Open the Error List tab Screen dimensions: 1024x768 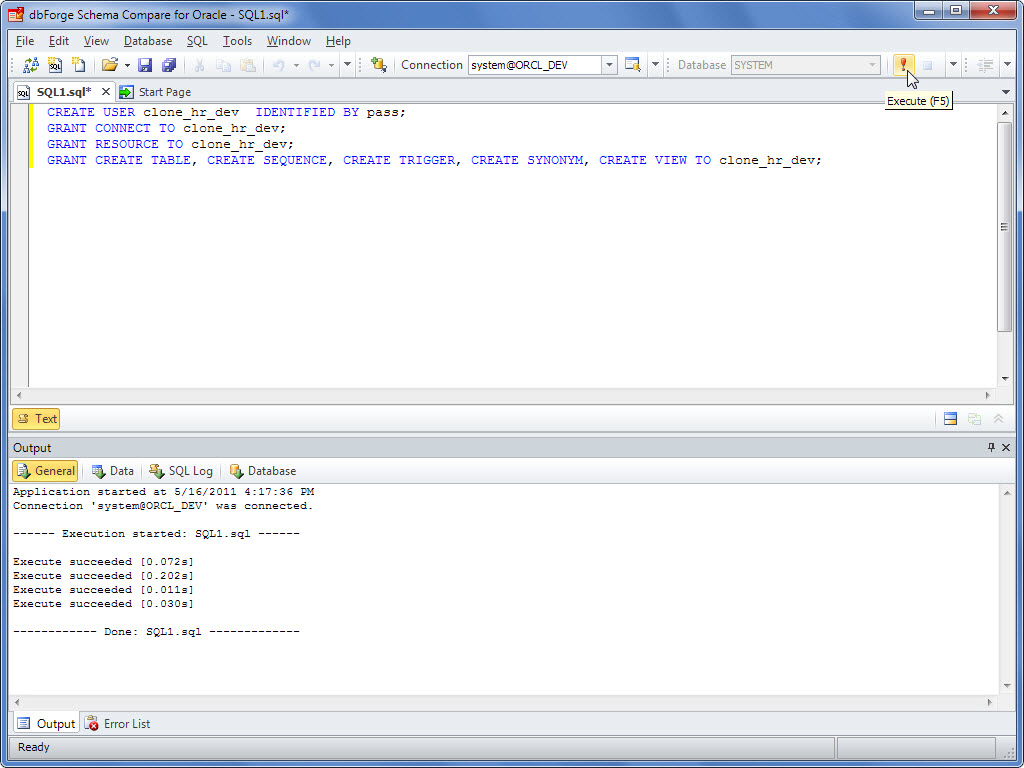(x=117, y=723)
